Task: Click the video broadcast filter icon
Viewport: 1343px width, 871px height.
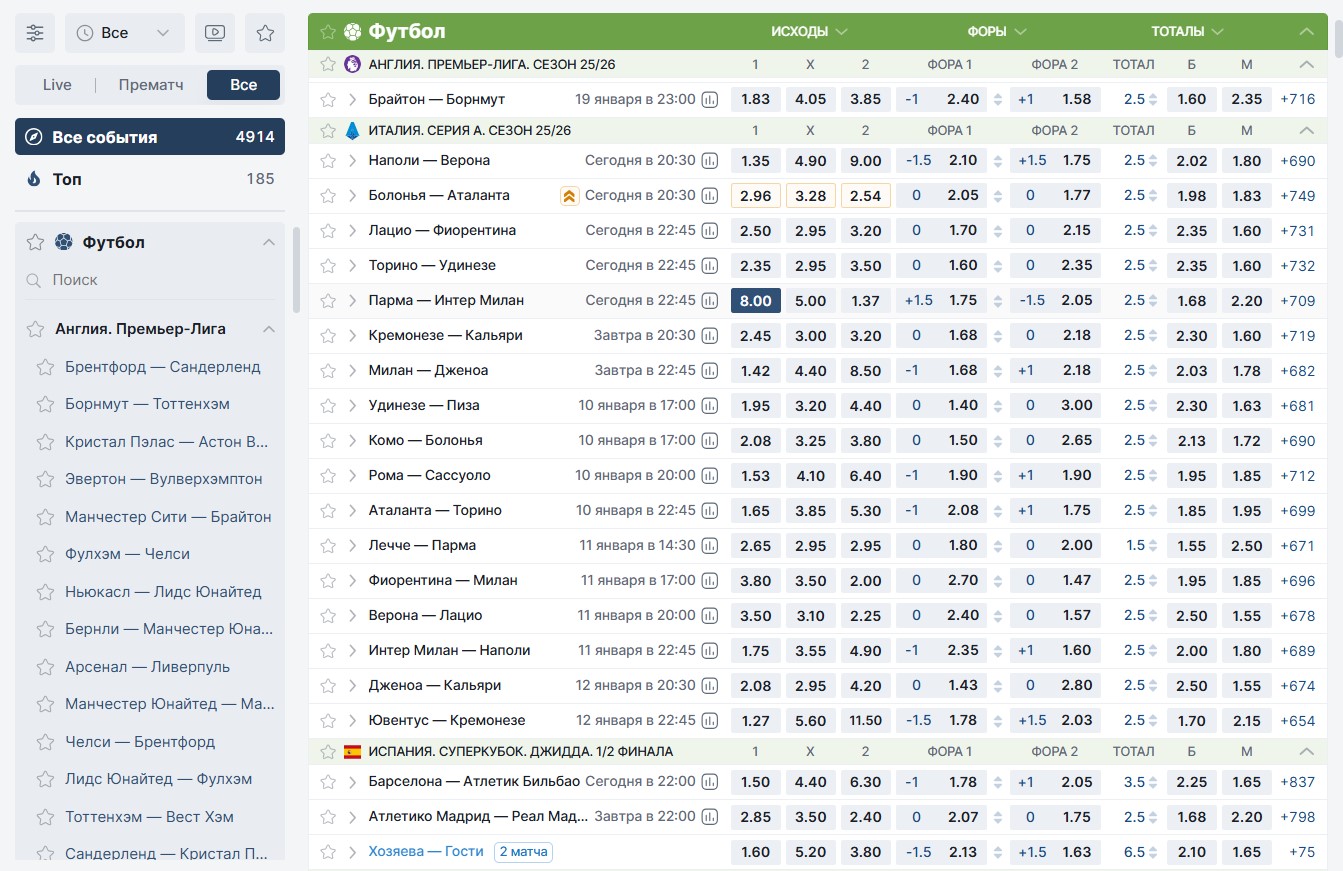Action: point(215,33)
